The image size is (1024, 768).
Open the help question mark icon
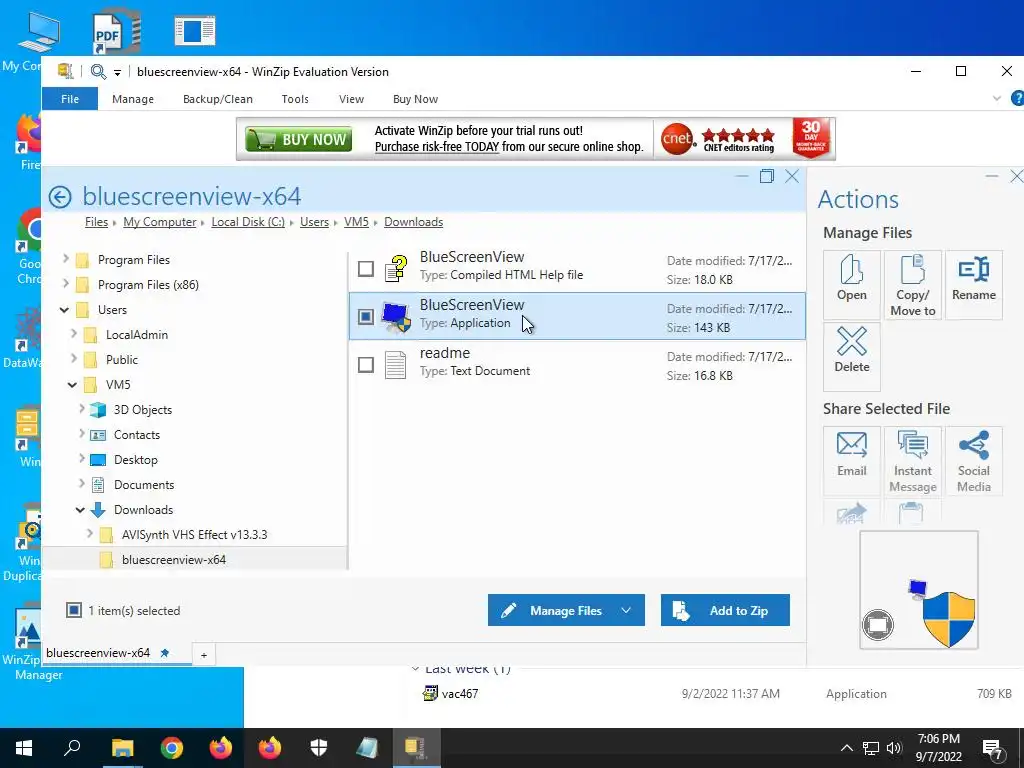click(x=1017, y=99)
